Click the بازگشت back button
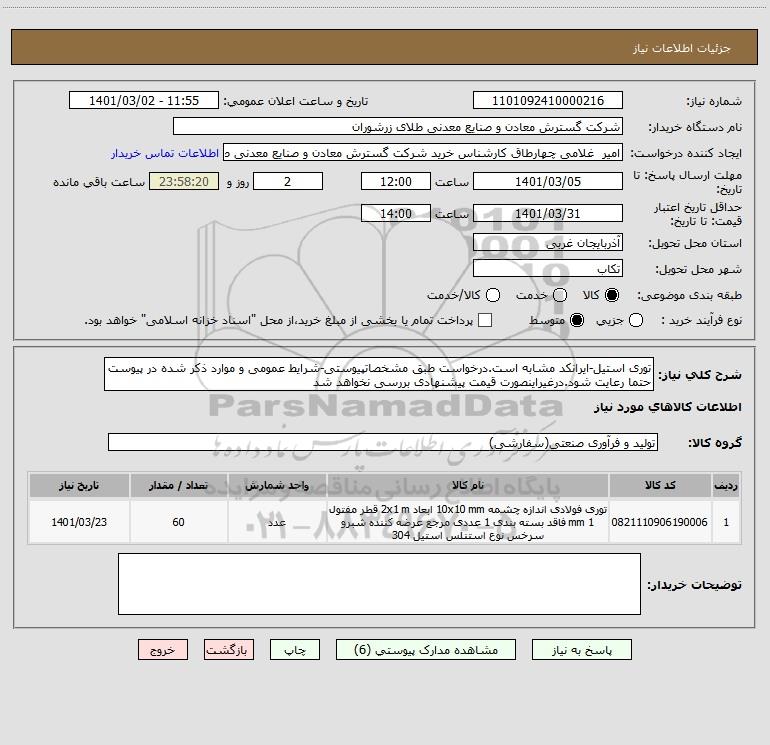The image size is (770, 745). (229, 650)
